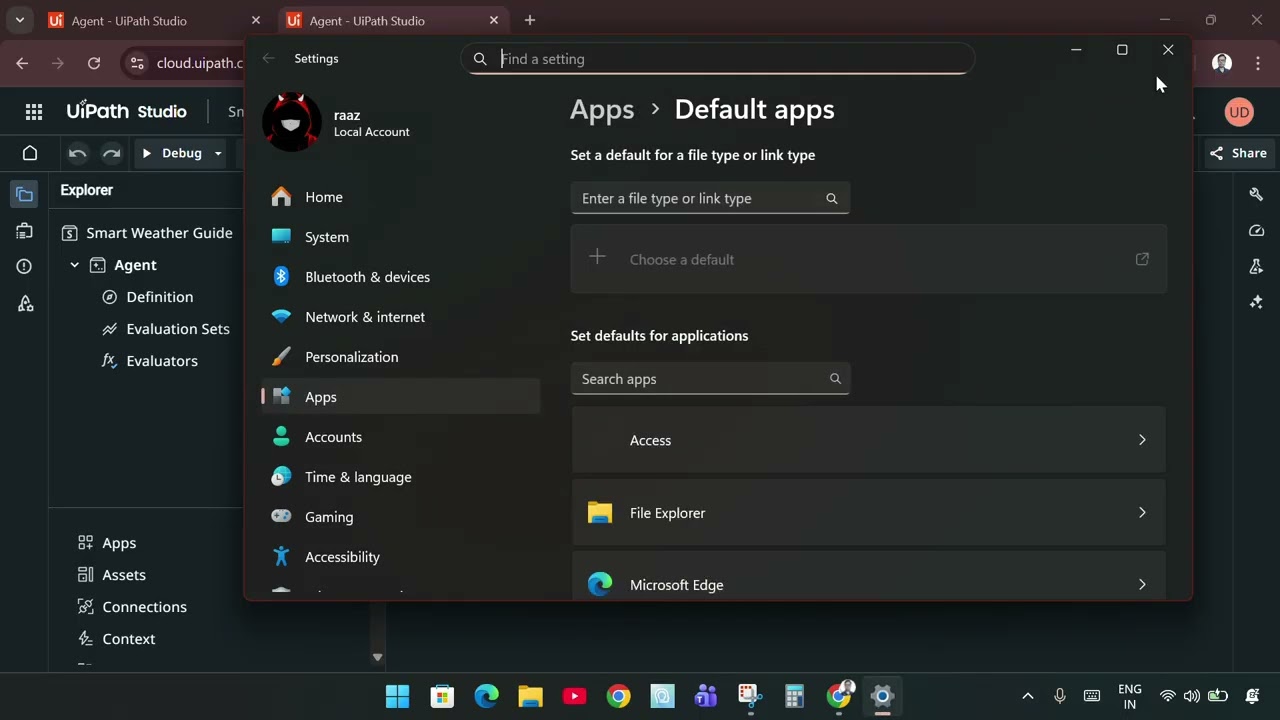Click the UD user avatar in UiPath
The width and height of the screenshot is (1280, 720).
pyautogui.click(x=1239, y=112)
